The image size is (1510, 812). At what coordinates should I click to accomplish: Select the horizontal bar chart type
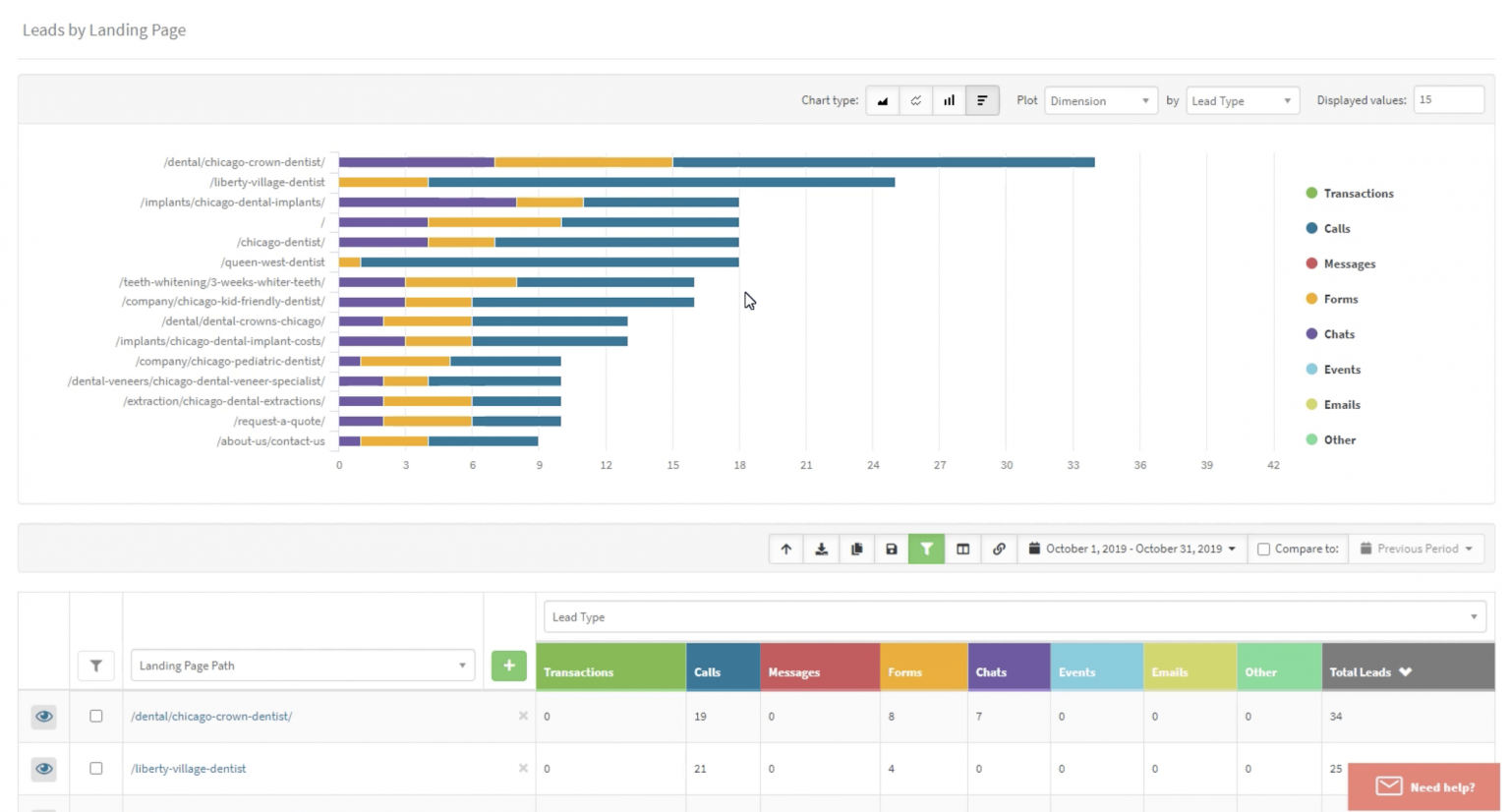pyautogui.click(x=982, y=99)
